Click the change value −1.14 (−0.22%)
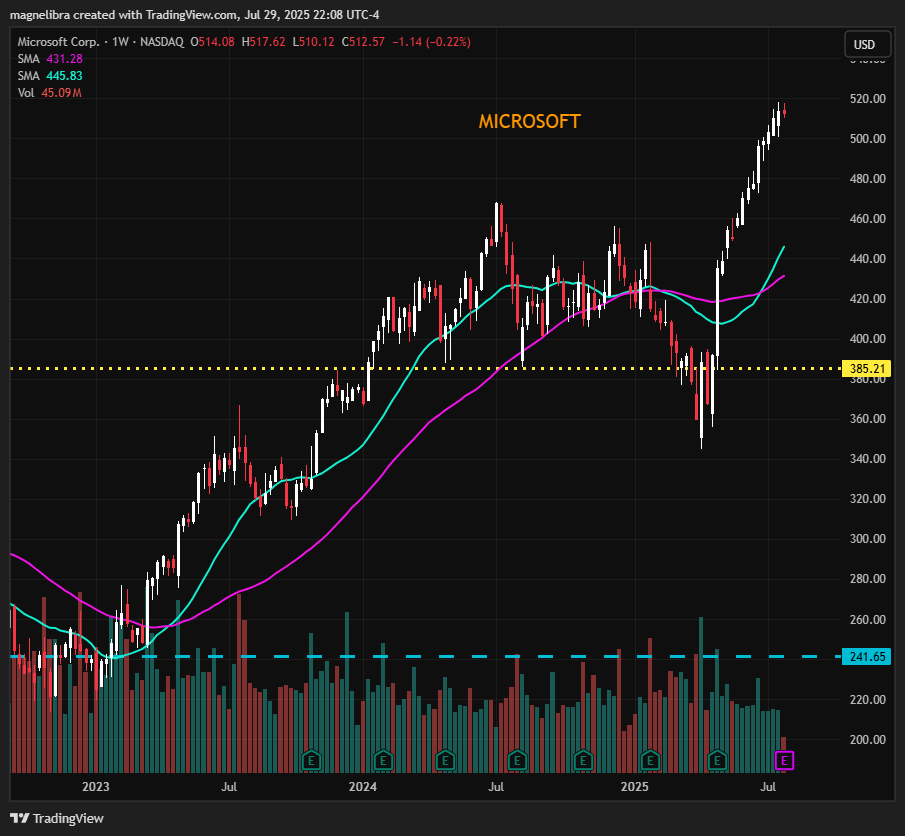905x836 pixels. tap(432, 42)
